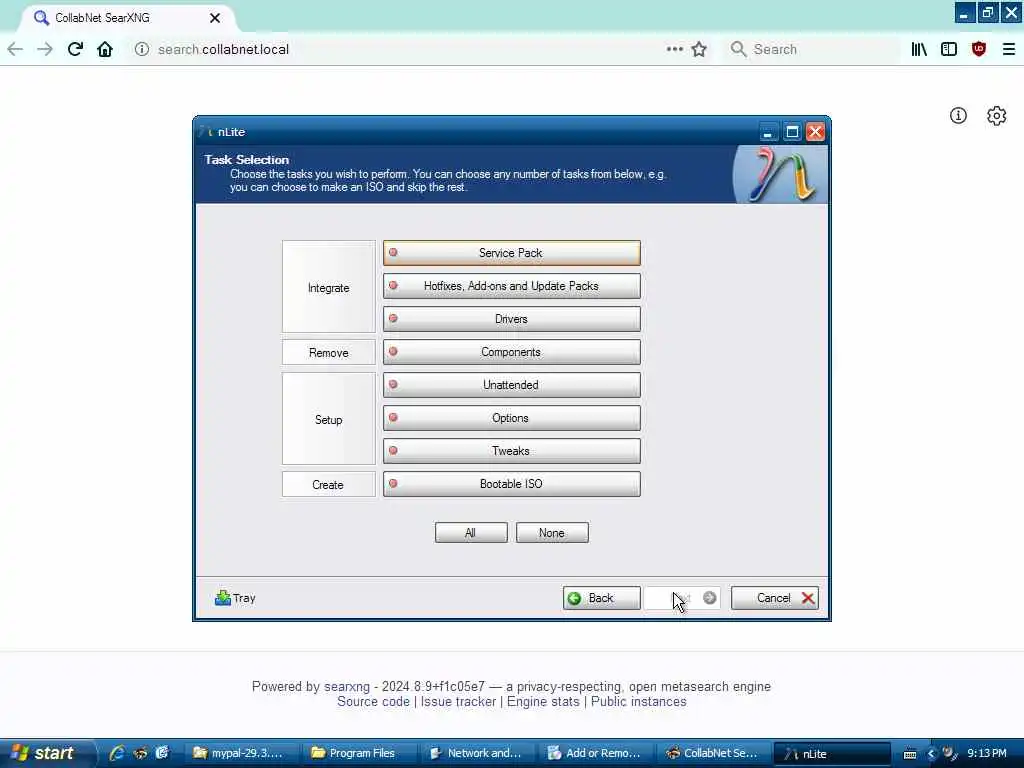The width and height of the screenshot is (1024, 768).
Task: Send nLite to the Tray
Action: coord(235,598)
